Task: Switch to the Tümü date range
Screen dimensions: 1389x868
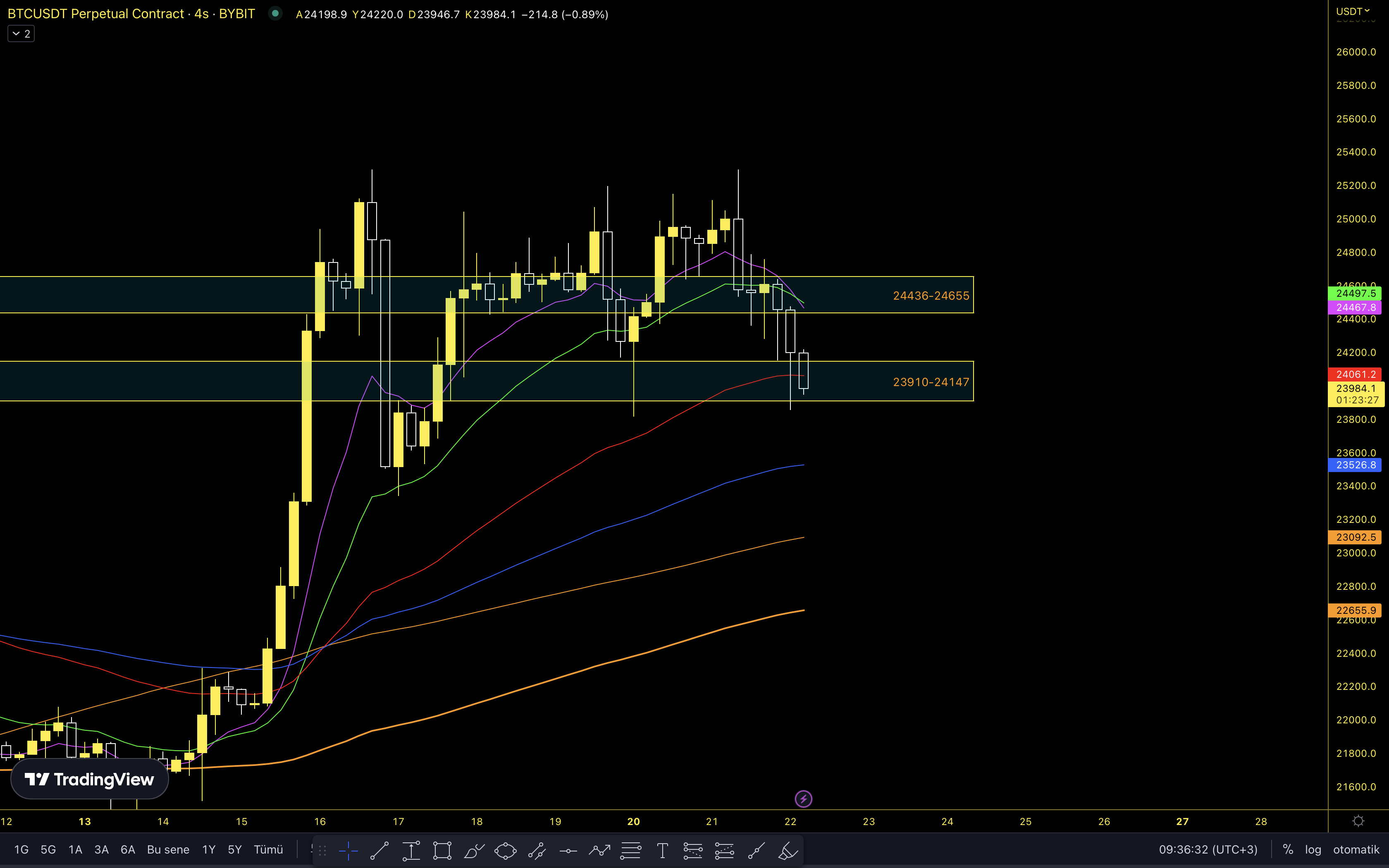Action: [268, 850]
